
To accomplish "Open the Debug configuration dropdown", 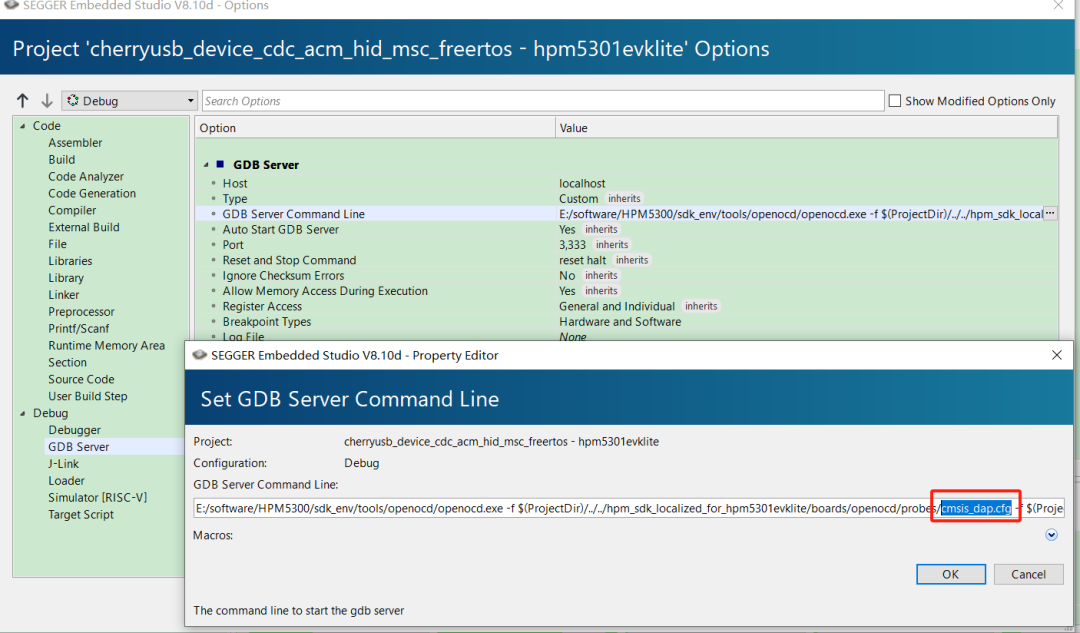I will click(130, 101).
